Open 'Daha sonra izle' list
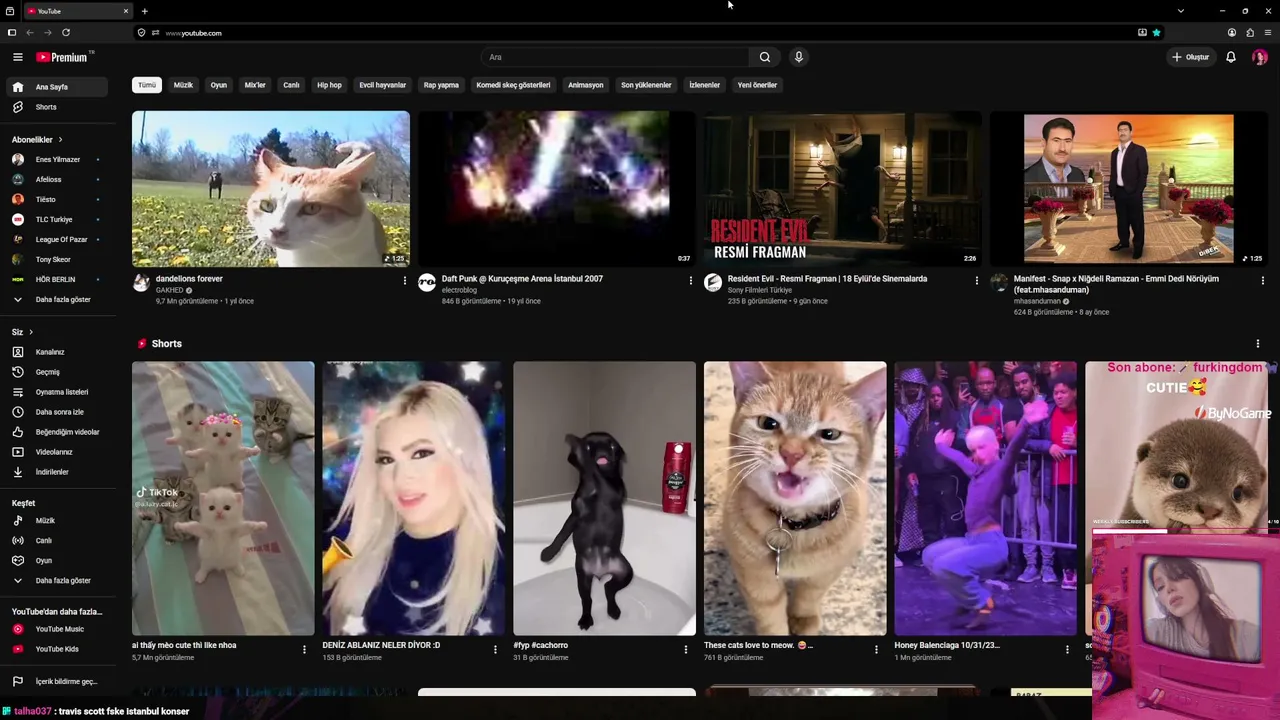This screenshot has height=720, width=1280. [x=56, y=412]
